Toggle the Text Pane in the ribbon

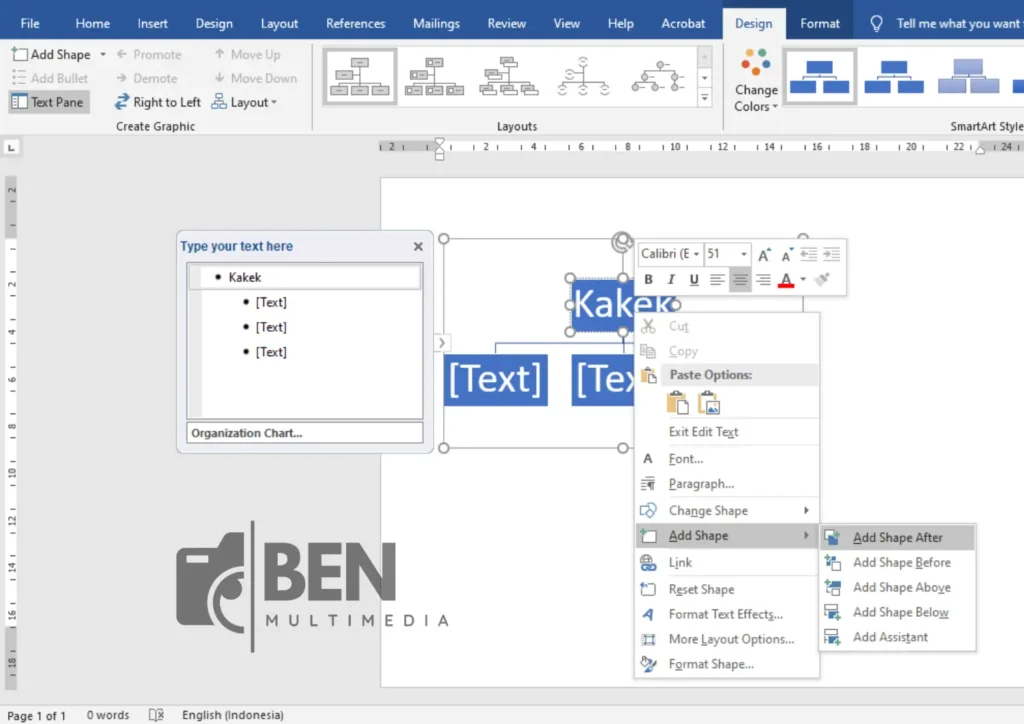48,101
